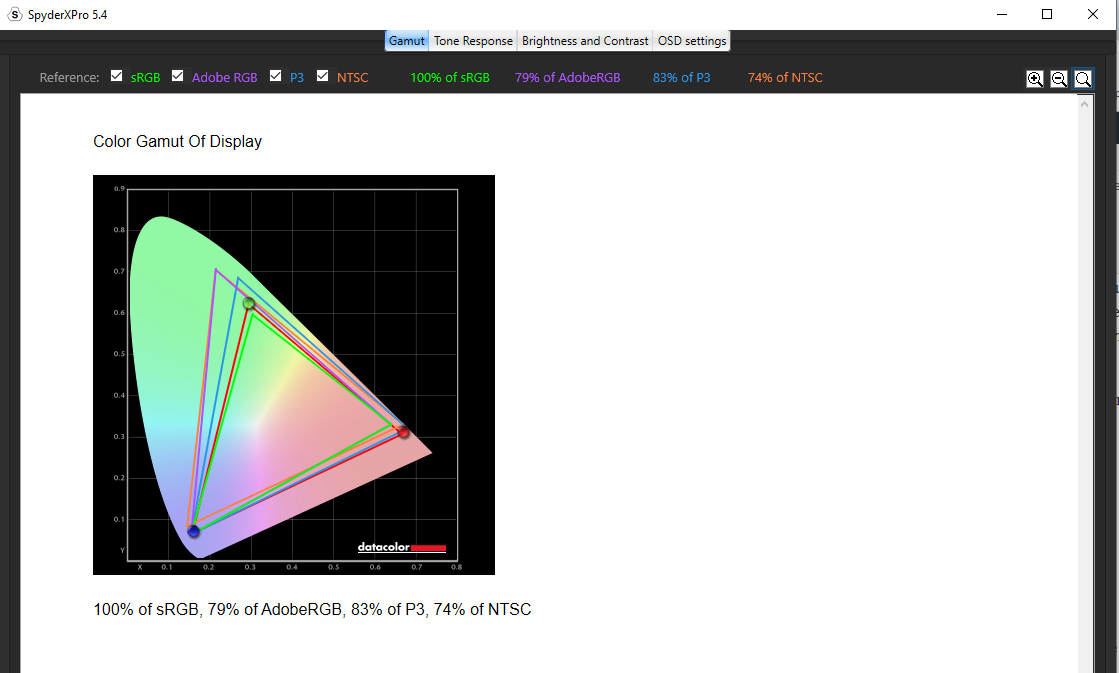Click the Adobe RGB reference label
The width and height of the screenshot is (1119, 673).
(x=224, y=78)
